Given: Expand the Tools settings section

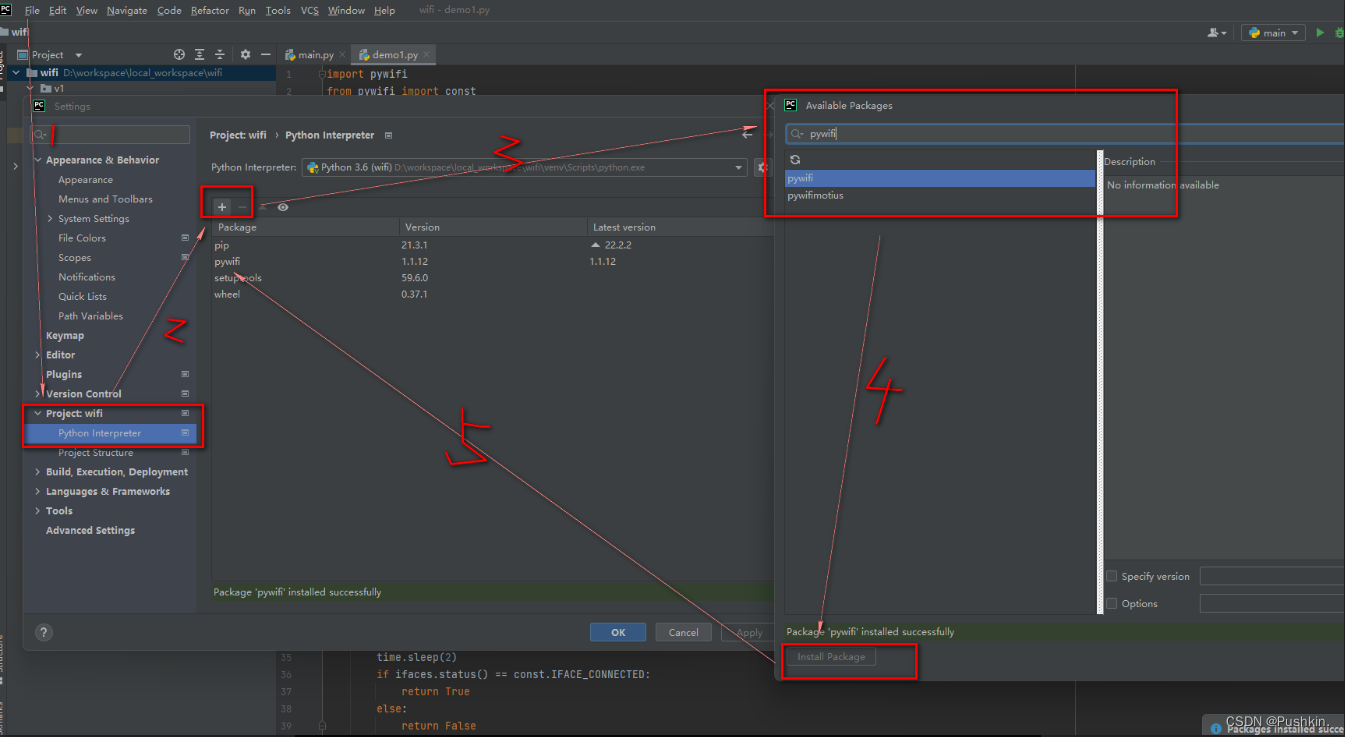Looking at the screenshot, I should point(38,511).
